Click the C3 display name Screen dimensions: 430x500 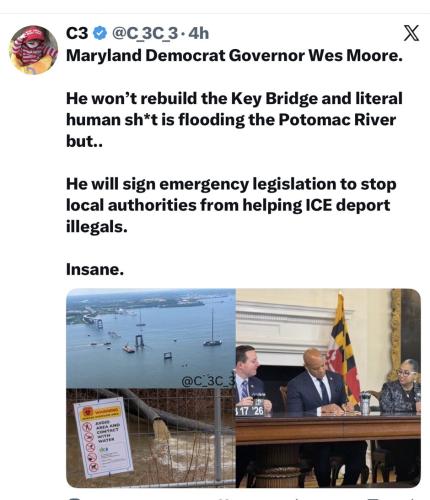point(77,33)
